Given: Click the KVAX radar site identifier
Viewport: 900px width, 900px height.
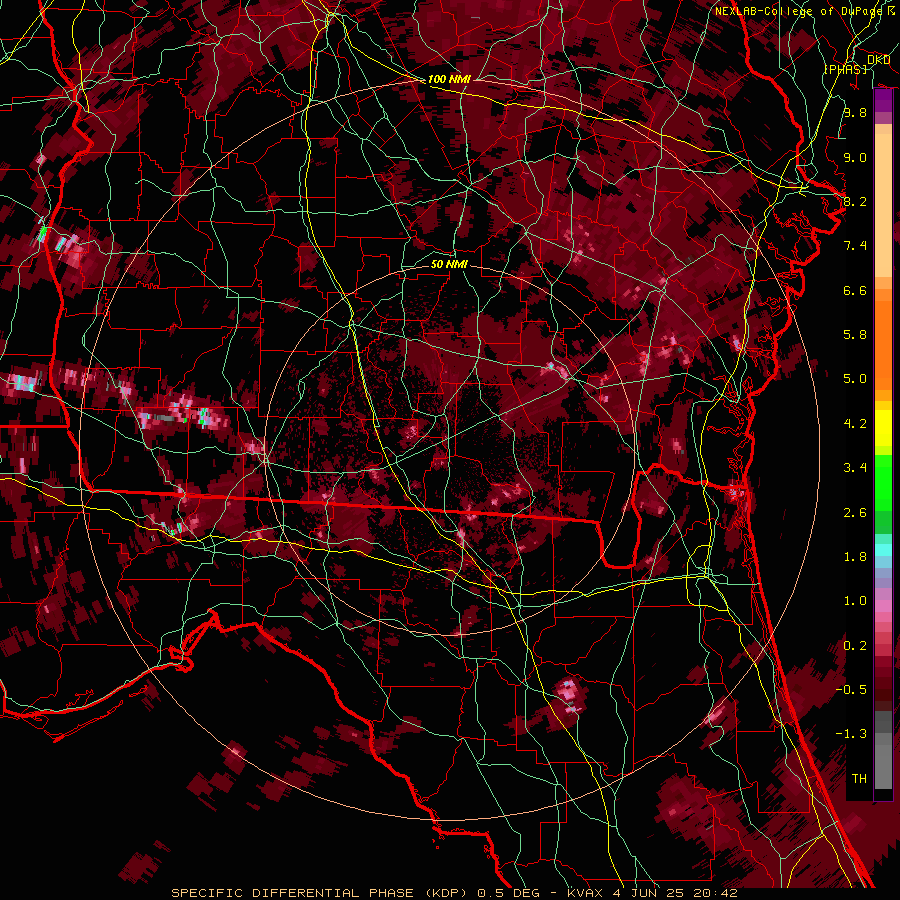Looking at the screenshot, I should pyautogui.click(x=585, y=893).
